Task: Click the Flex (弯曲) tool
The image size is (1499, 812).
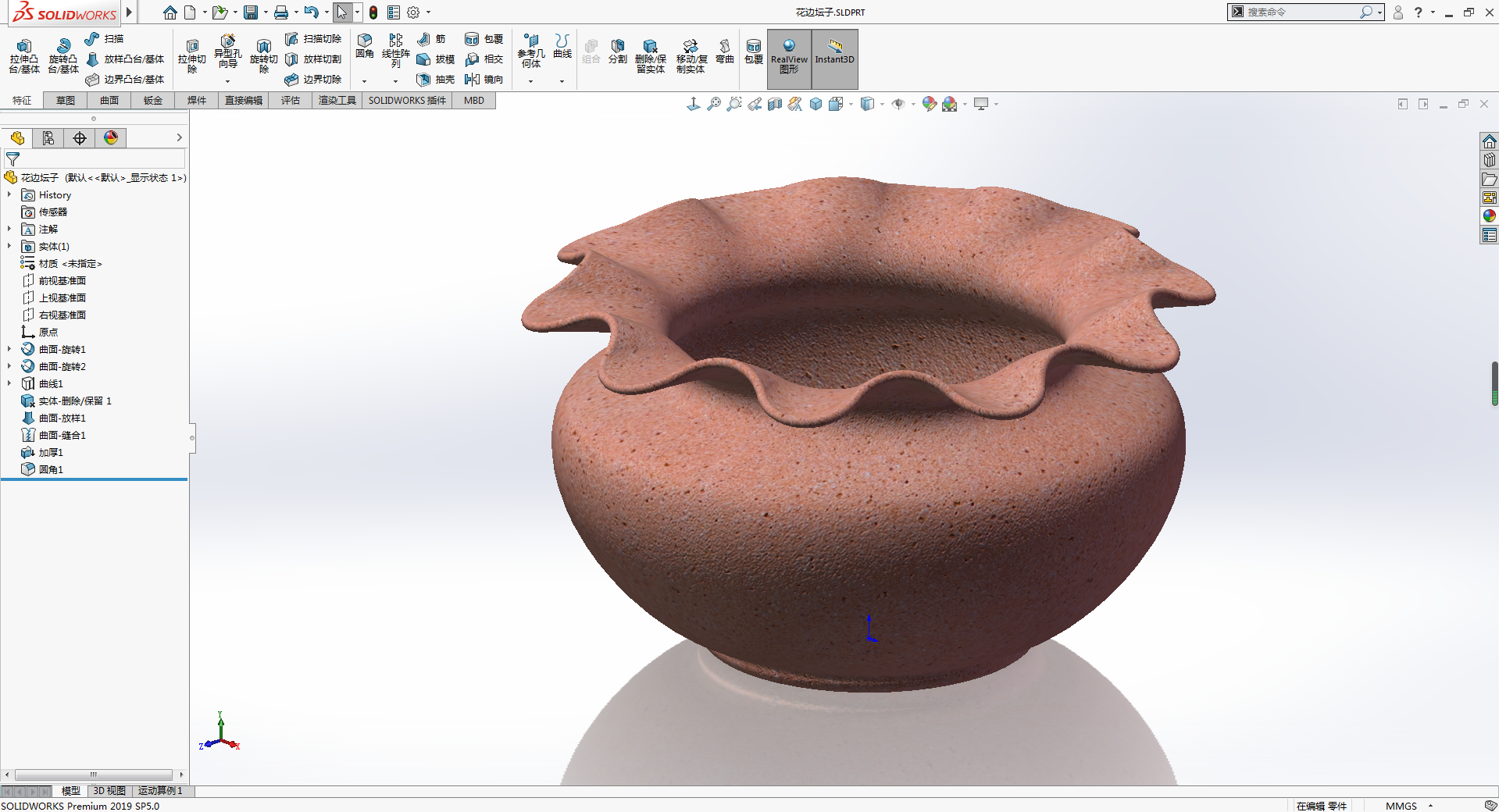Action: (x=725, y=52)
